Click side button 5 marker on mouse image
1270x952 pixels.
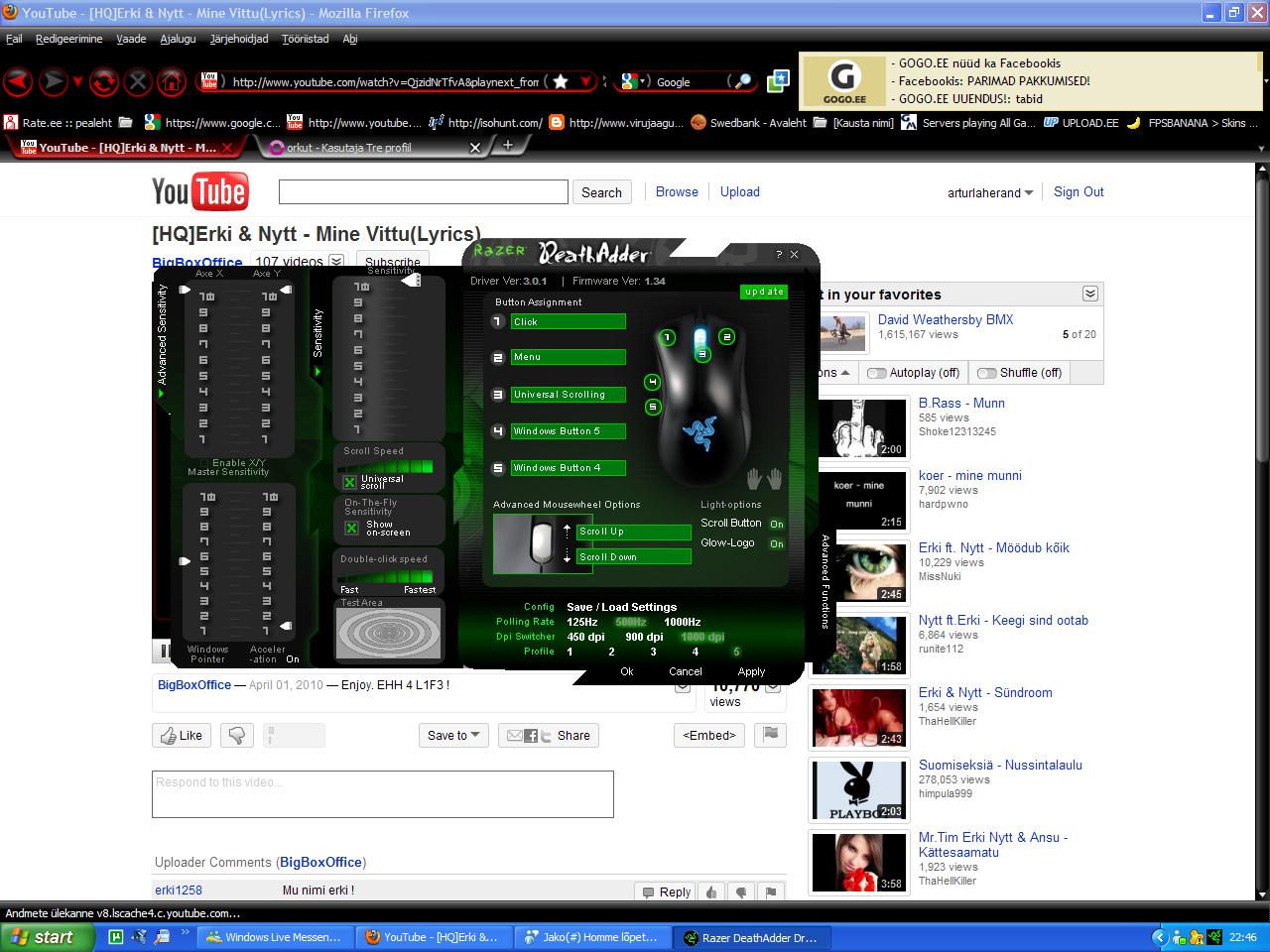click(x=652, y=407)
